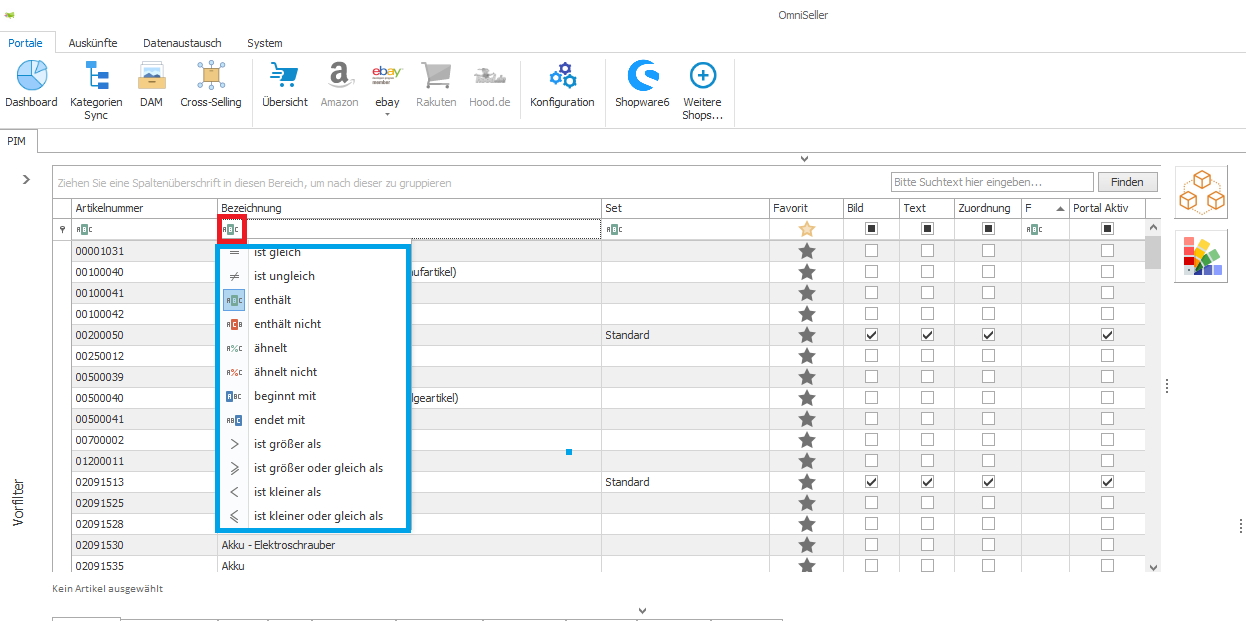Click the search text input field
This screenshot has height=621, width=1246.
pyautogui.click(x=991, y=182)
